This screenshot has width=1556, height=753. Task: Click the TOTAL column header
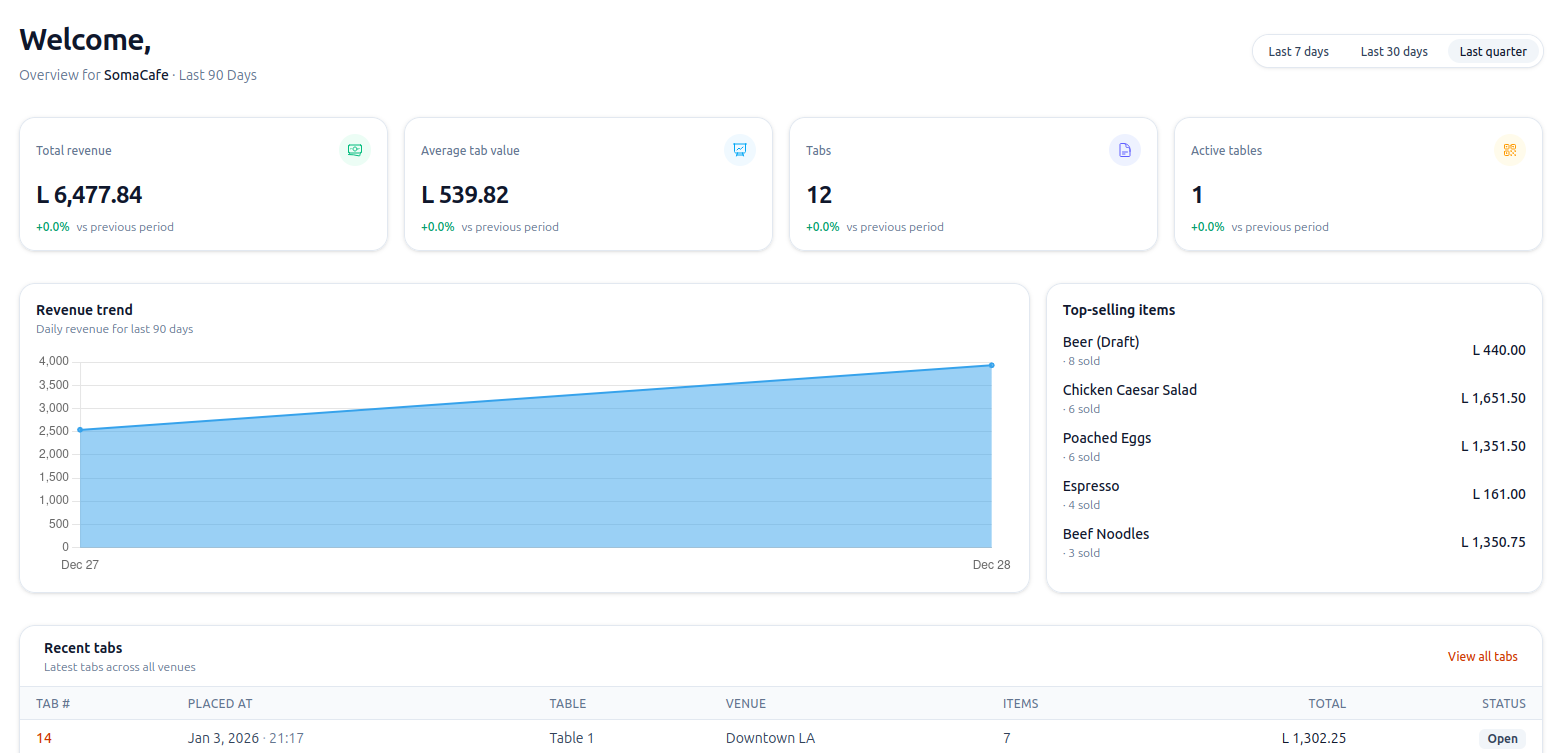1326,704
